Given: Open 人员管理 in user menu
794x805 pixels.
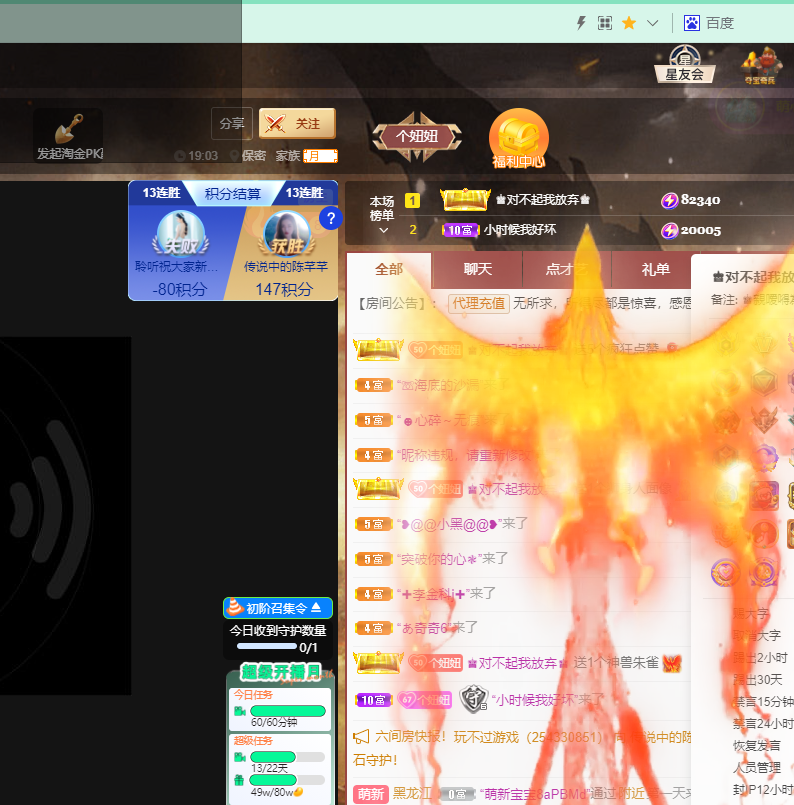Looking at the screenshot, I should click(757, 768).
